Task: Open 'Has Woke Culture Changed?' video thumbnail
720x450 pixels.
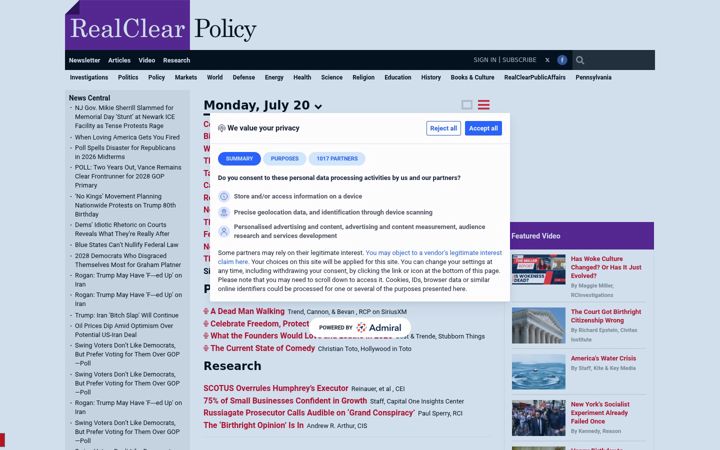Action: pos(539,270)
